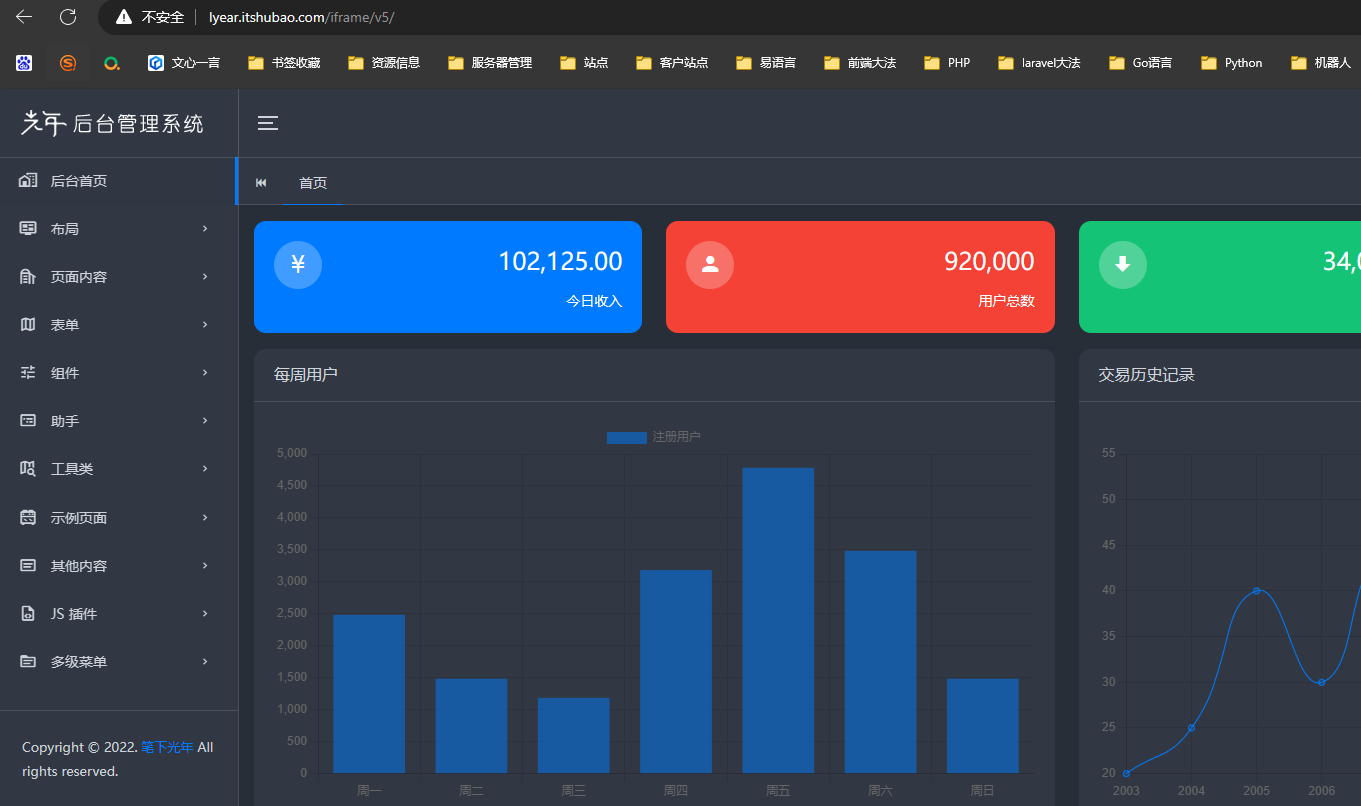This screenshot has height=806, width=1361.
Task: Click the 后台首页 home icon
Action: tap(28, 180)
